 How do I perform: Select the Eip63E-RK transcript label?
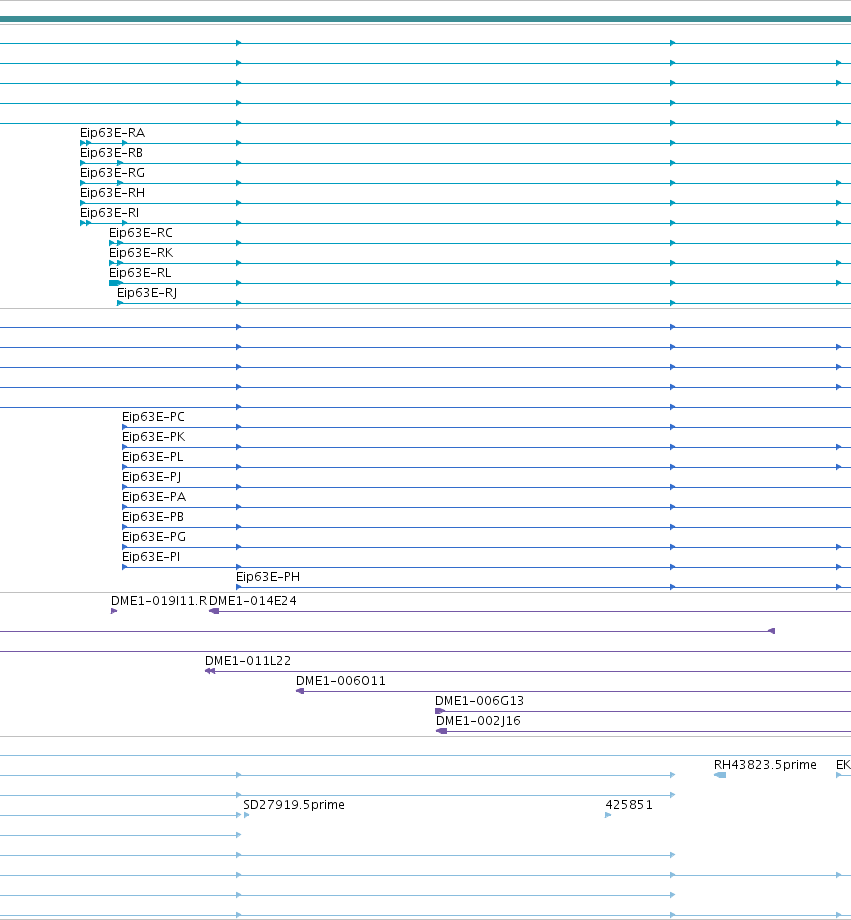point(141,252)
